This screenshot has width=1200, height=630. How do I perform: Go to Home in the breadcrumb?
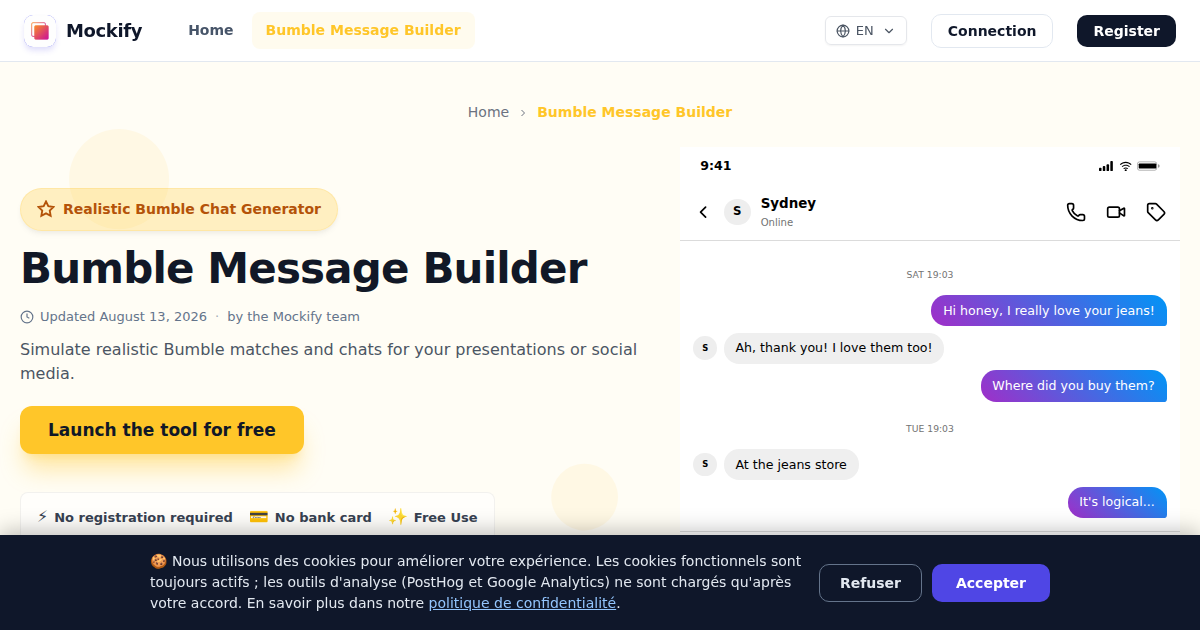pos(488,112)
